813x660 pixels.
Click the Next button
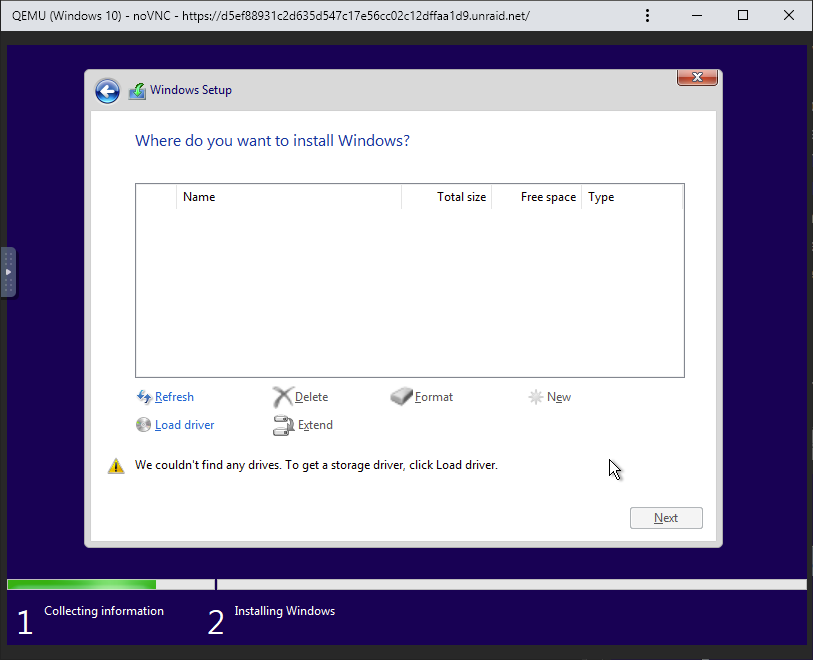[x=666, y=518]
